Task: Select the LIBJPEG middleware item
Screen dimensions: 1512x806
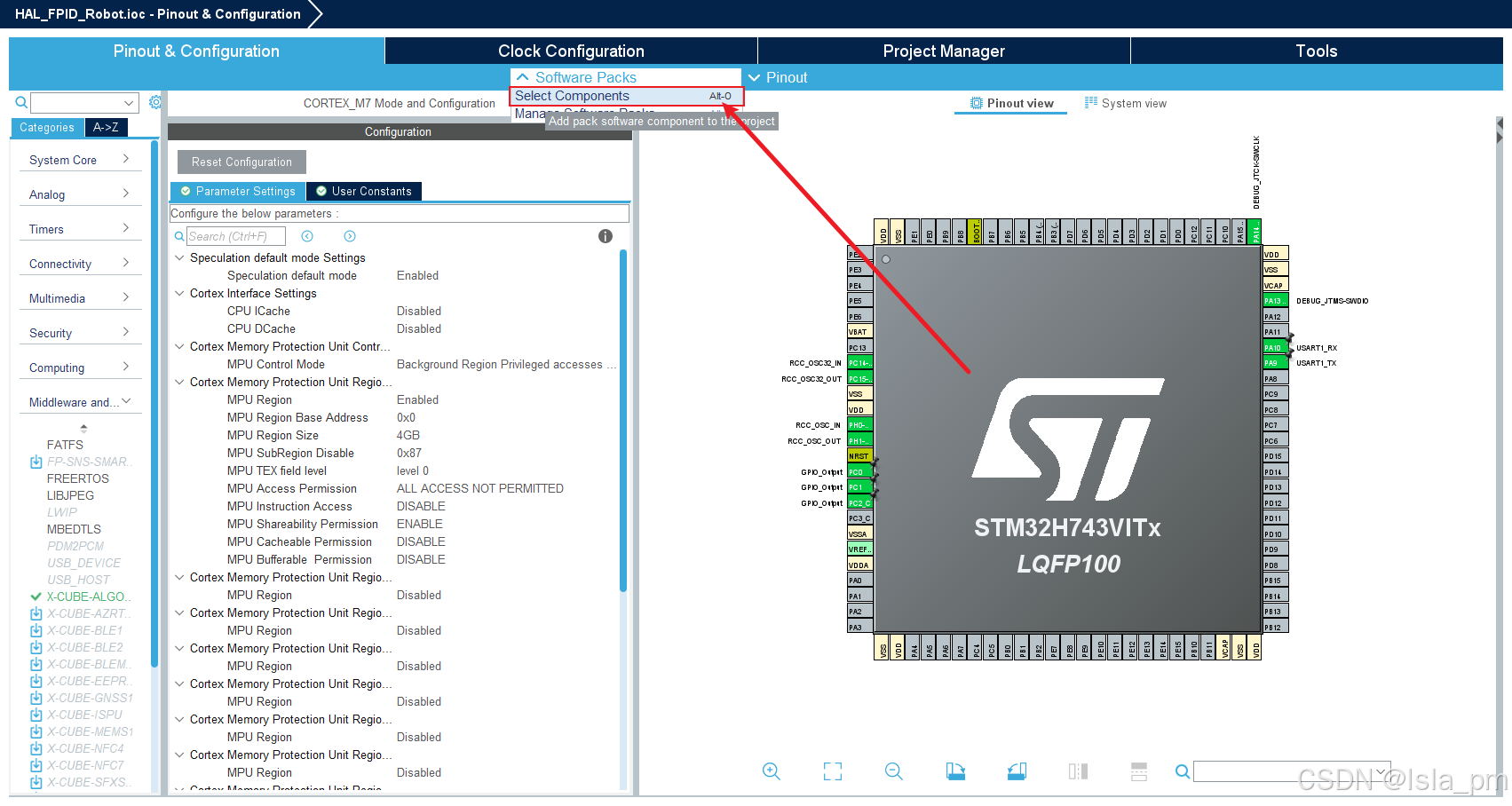Action: pyautogui.click(x=70, y=495)
